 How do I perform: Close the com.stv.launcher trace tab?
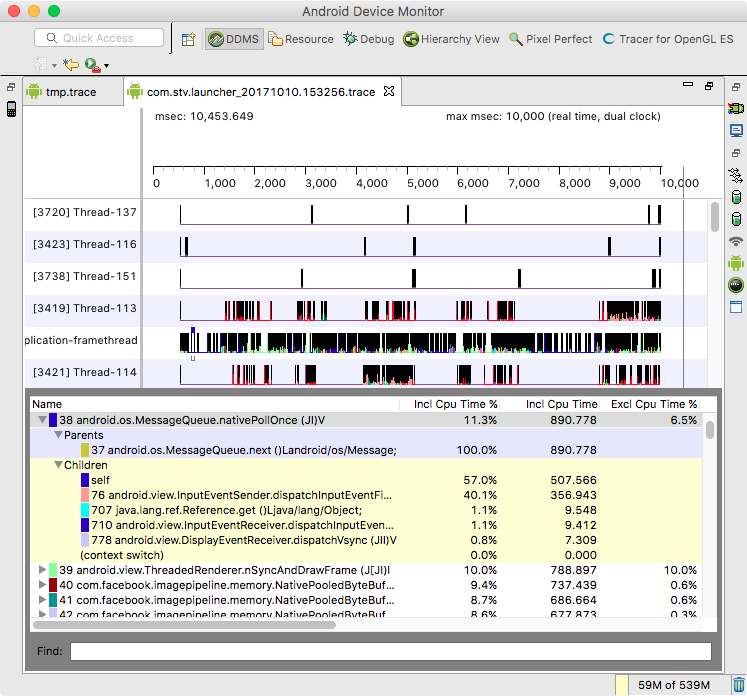390,92
